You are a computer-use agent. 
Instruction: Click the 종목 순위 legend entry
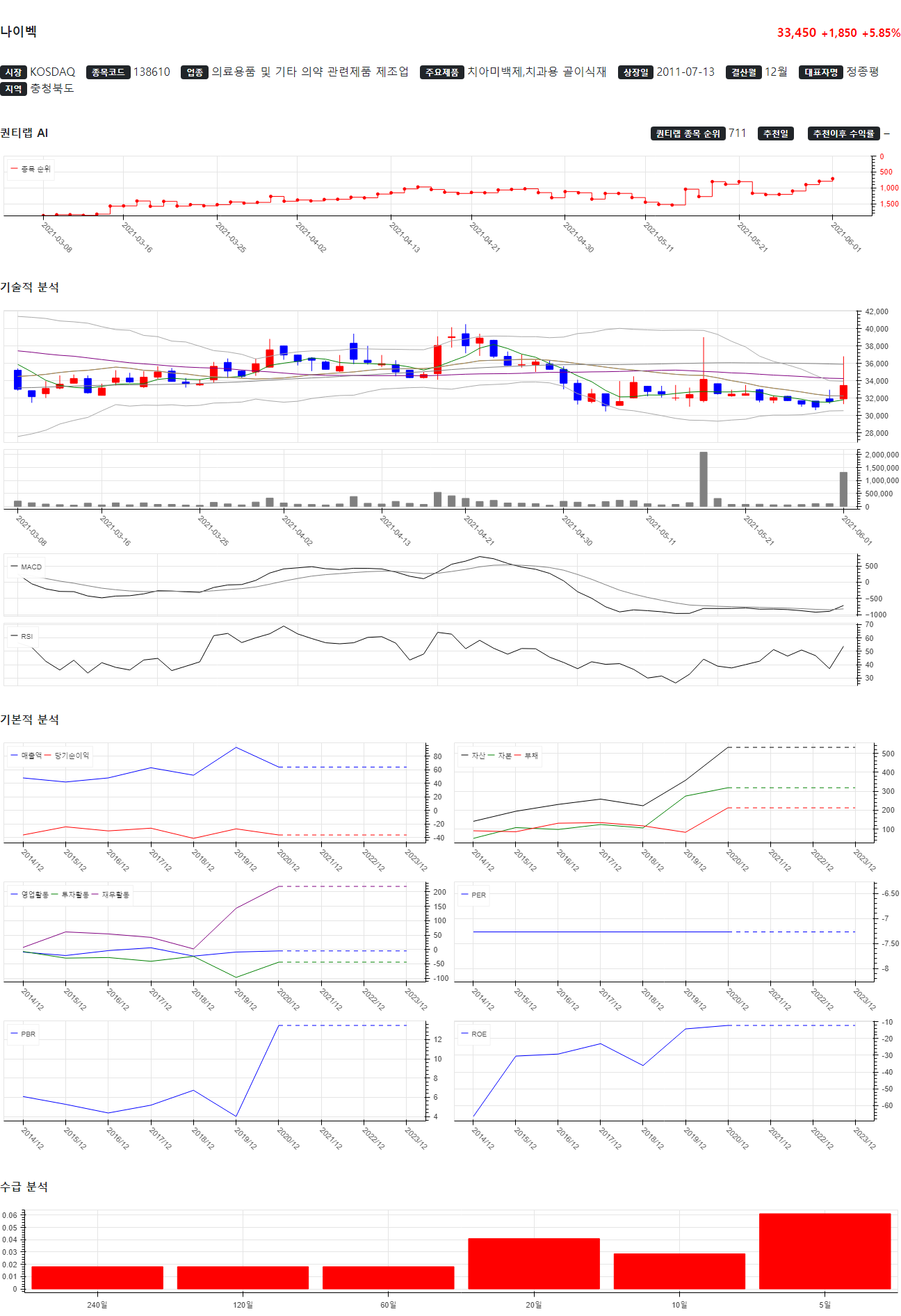(31, 169)
